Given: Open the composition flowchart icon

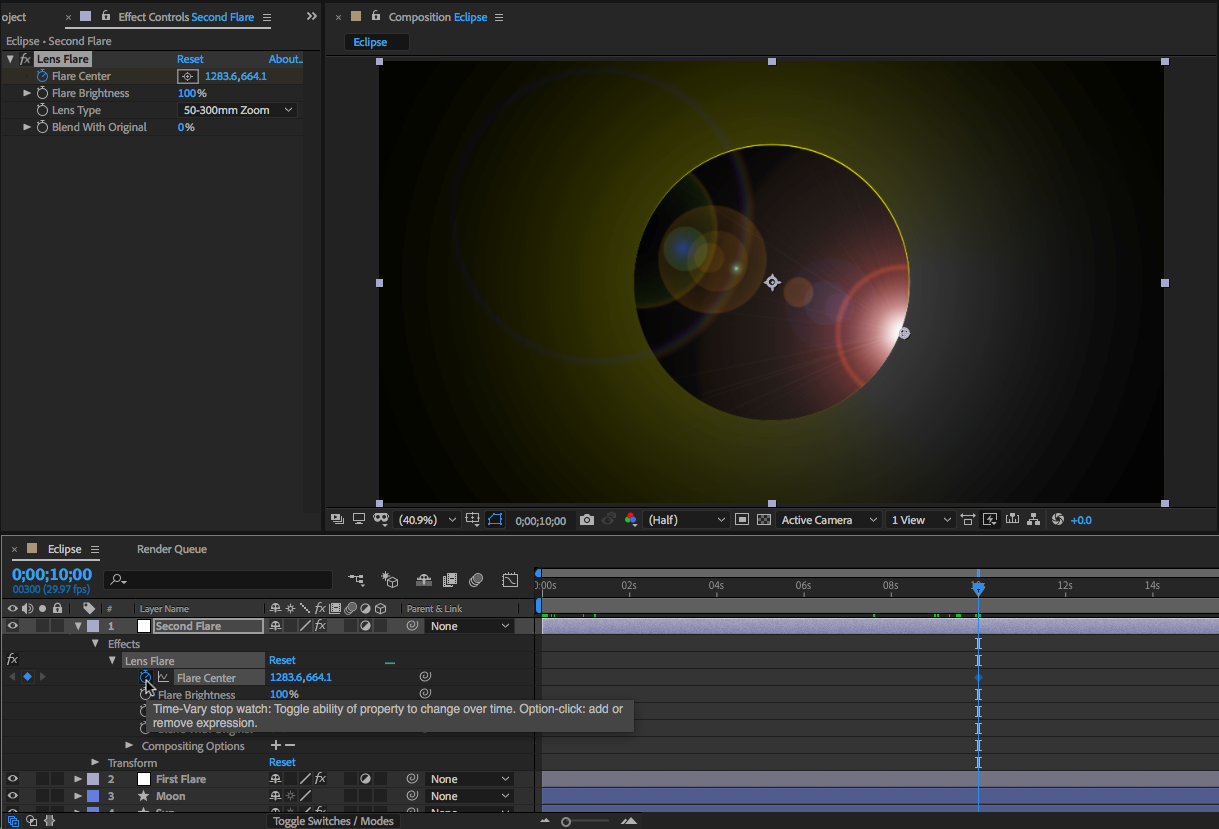Looking at the screenshot, I should (x=1033, y=520).
